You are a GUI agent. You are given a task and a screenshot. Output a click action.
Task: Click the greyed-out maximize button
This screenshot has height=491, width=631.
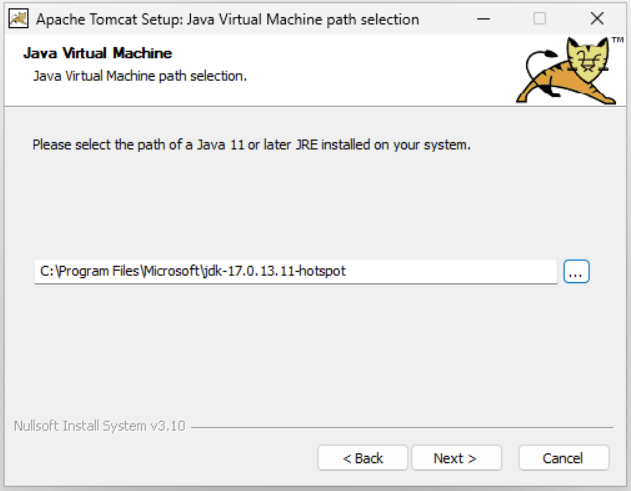pos(540,19)
